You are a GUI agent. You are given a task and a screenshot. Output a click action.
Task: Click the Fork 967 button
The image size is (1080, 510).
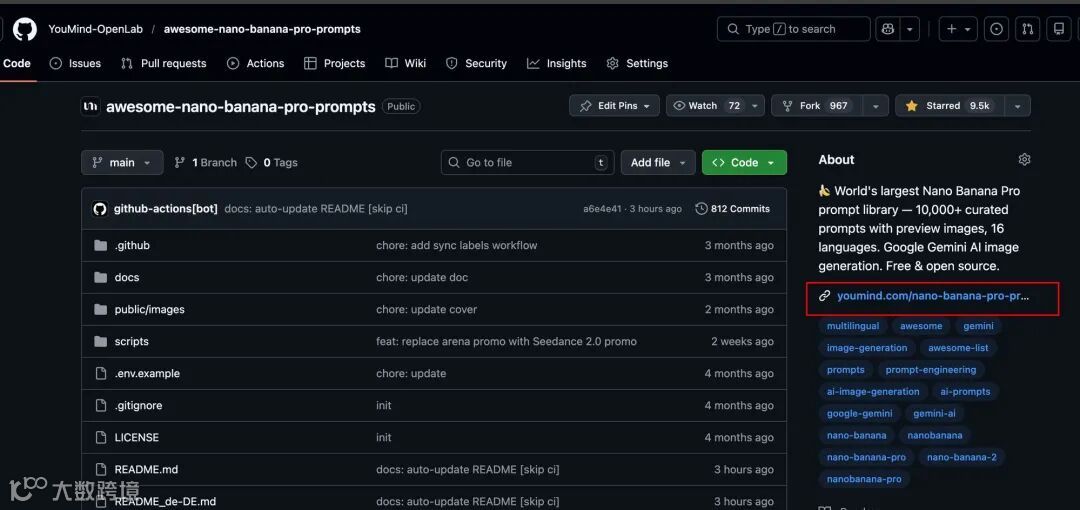coord(818,105)
